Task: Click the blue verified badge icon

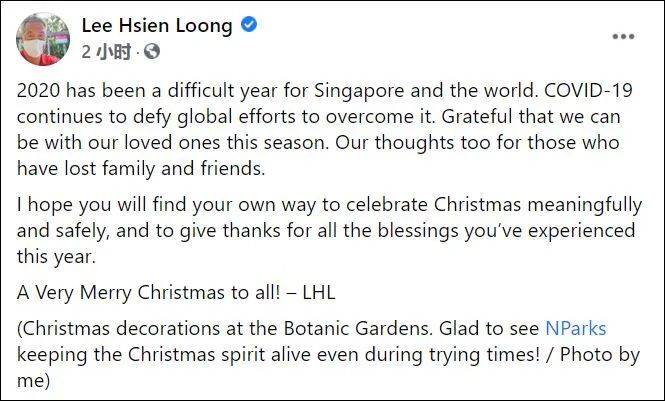Action: point(250,26)
